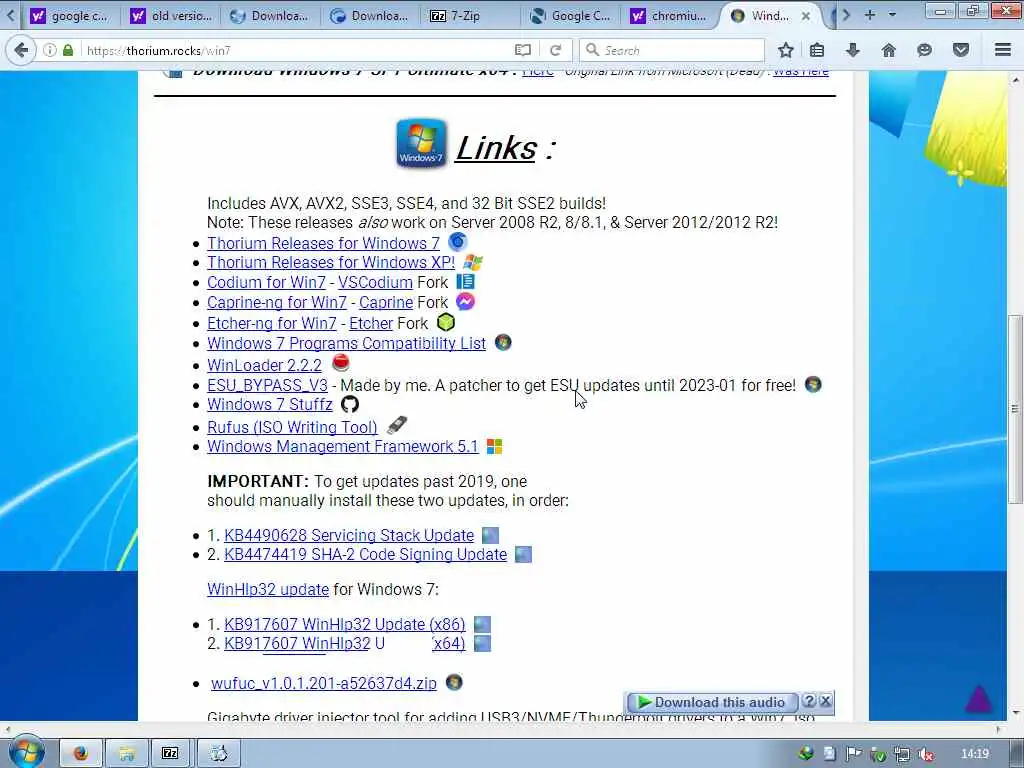Show the green padlock security details
This screenshot has width=1024, height=768.
click(x=68, y=50)
